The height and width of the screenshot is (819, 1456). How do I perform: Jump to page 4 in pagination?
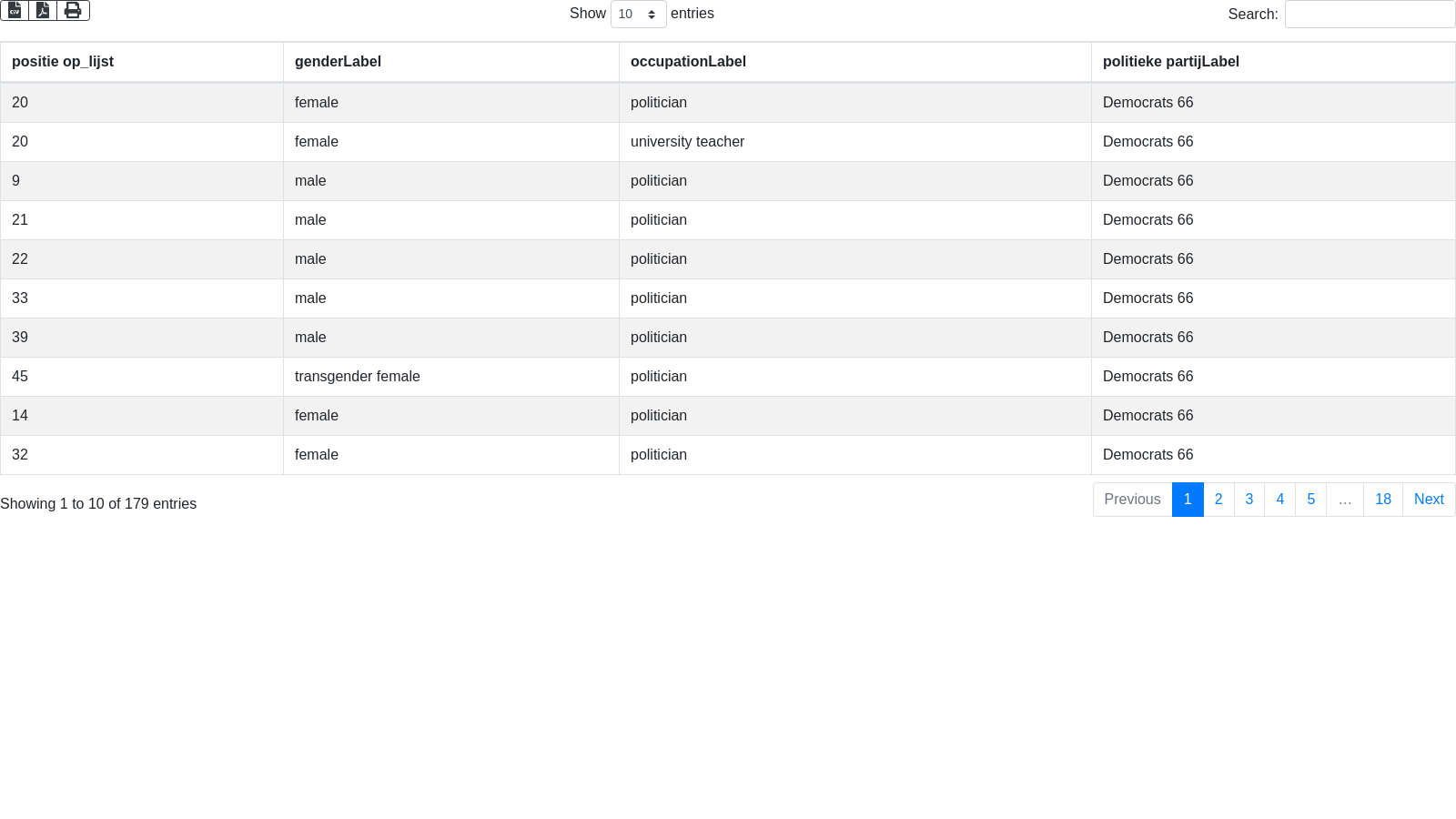(x=1279, y=500)
